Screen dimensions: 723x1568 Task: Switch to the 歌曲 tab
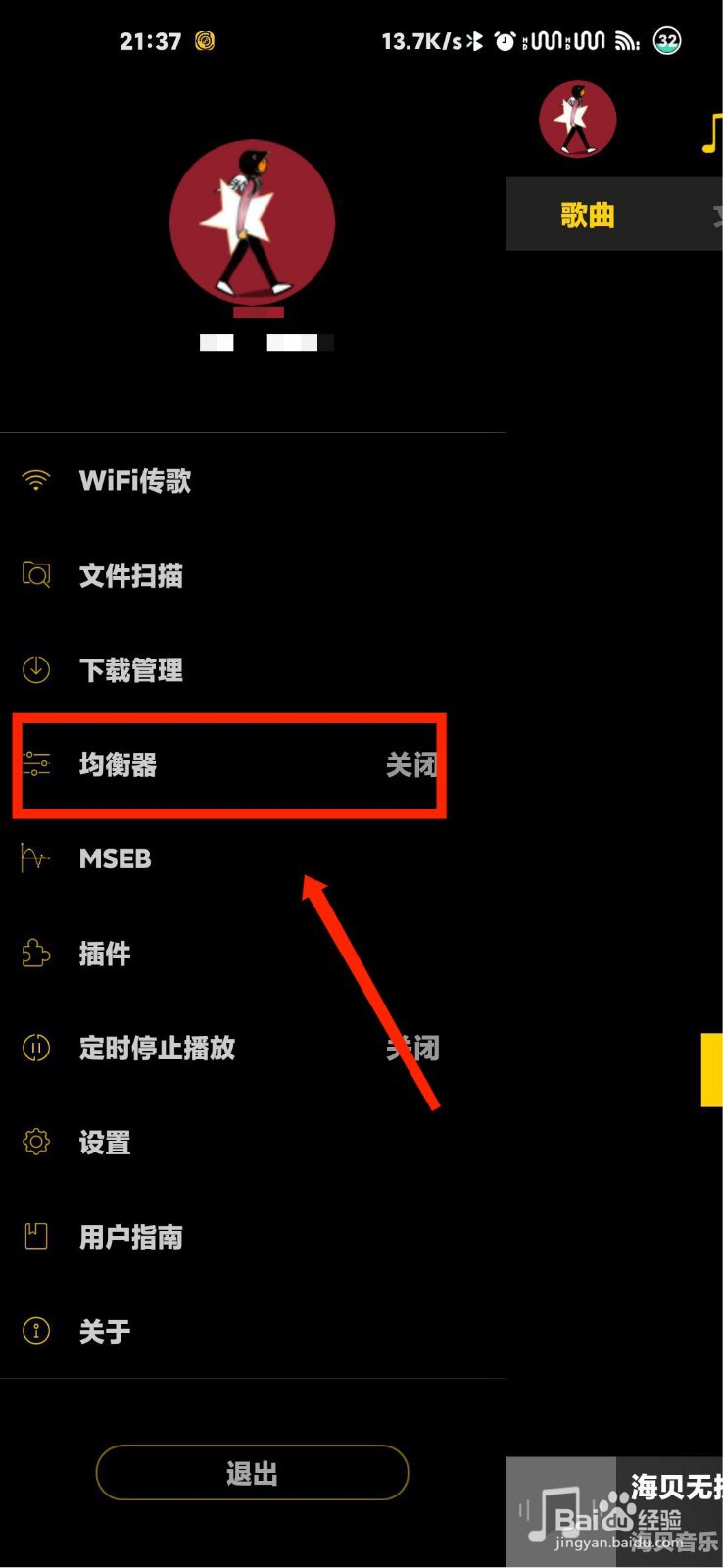pos(588,215)
